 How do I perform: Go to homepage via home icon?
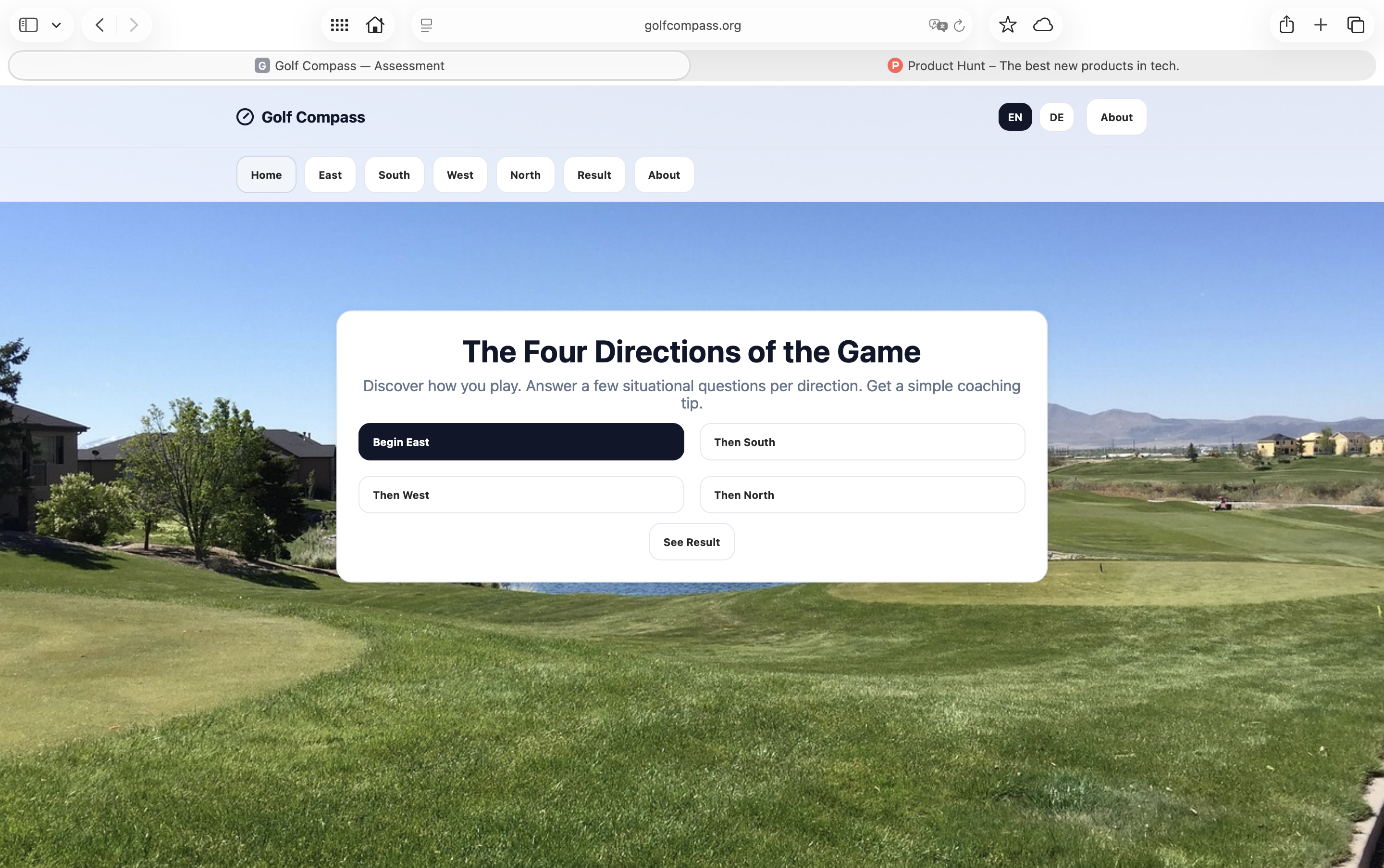pyautogui.click(x=375, y=25)
